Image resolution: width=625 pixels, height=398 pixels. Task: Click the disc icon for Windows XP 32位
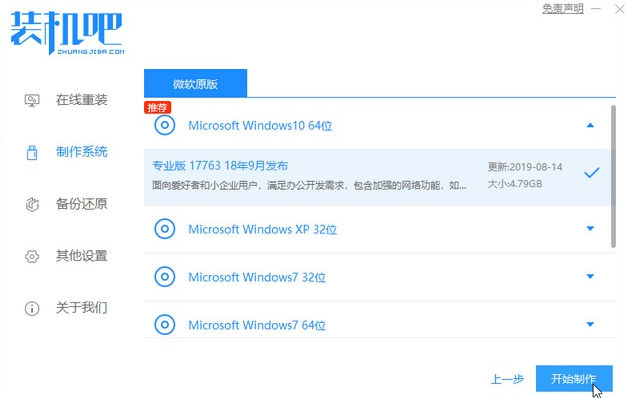click(165, 229)
